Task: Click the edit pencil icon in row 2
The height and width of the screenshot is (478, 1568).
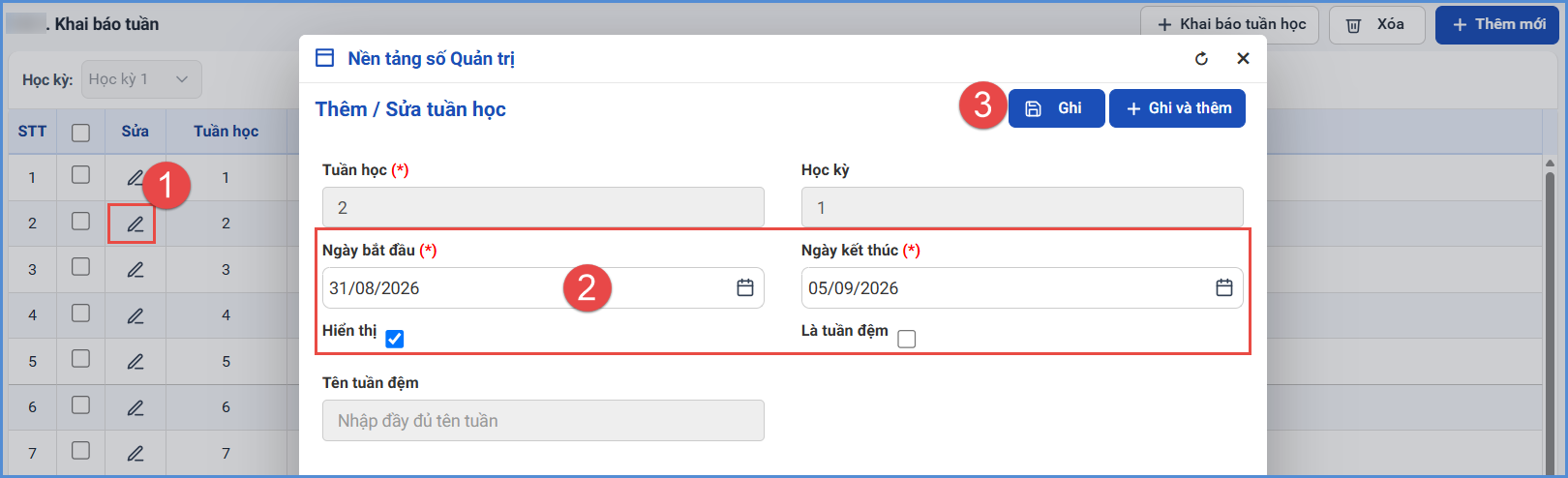Action: [135, 224]
